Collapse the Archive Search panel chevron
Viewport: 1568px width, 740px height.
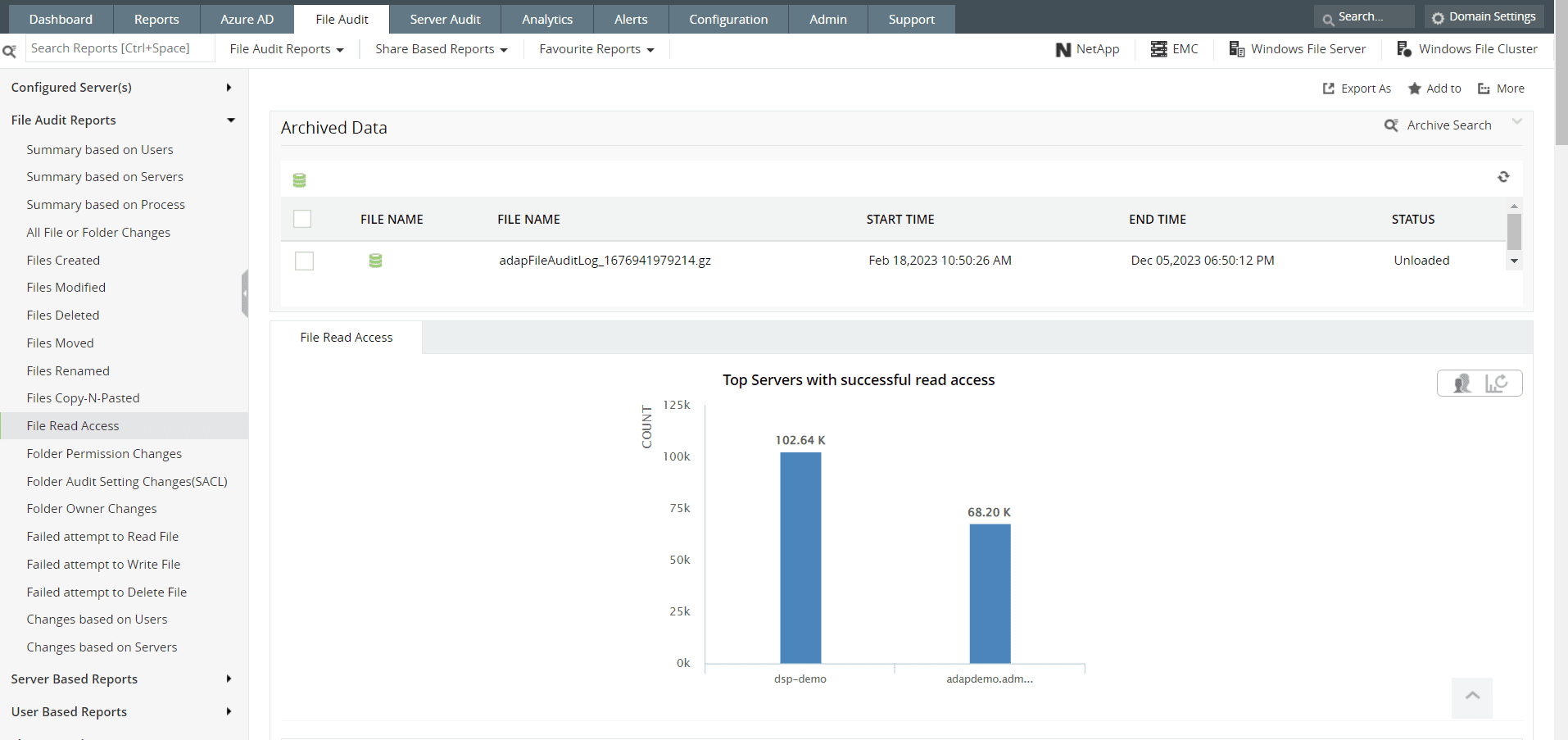(x=1516, y=122)
